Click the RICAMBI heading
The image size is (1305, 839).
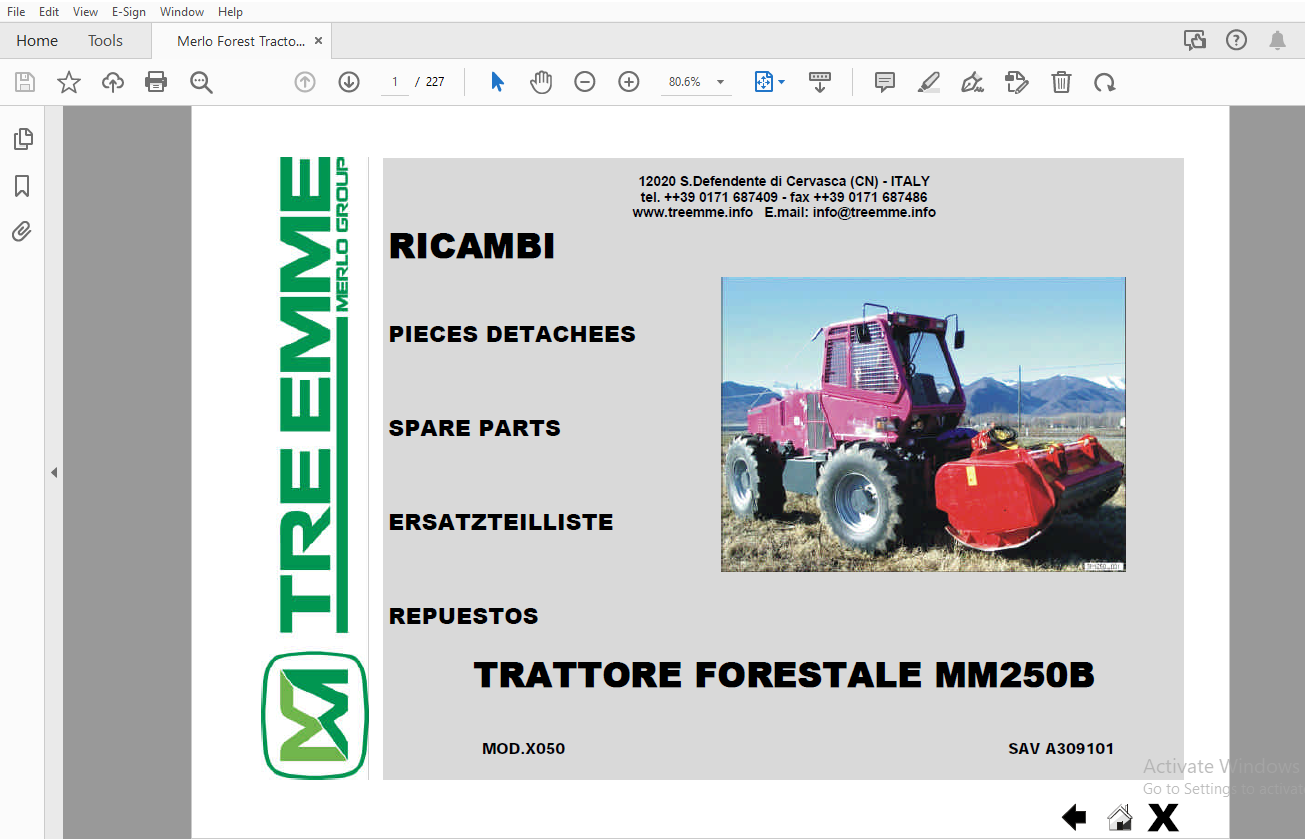(472, 247)
